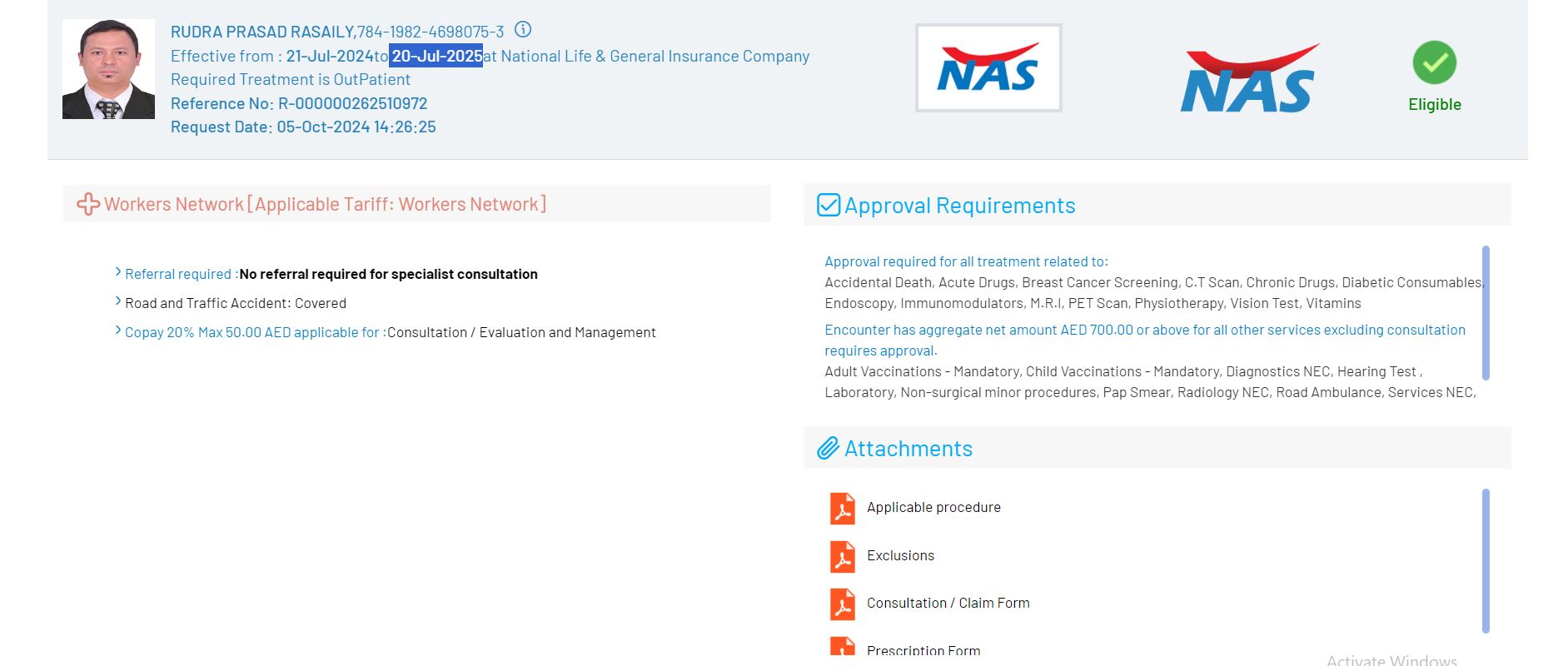The width and height of the screenshot is (1568, 666).
Task: Open the Applicable procedure PDF icon
Action: (x=843, y=508)
